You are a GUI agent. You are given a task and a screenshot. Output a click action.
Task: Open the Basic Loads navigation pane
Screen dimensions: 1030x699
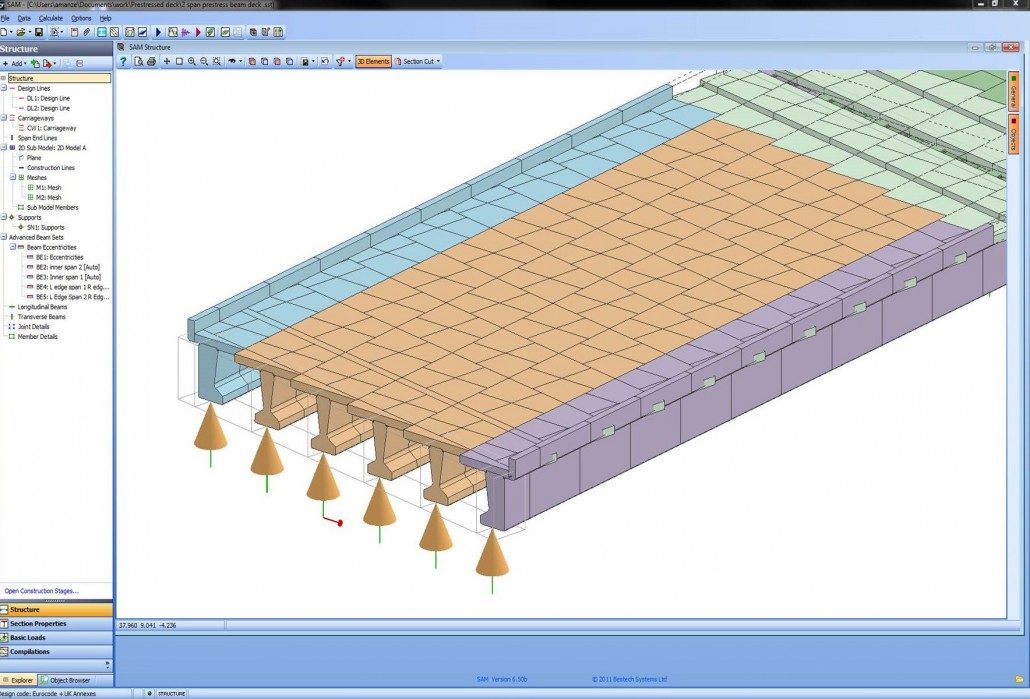tap(28, 638)
